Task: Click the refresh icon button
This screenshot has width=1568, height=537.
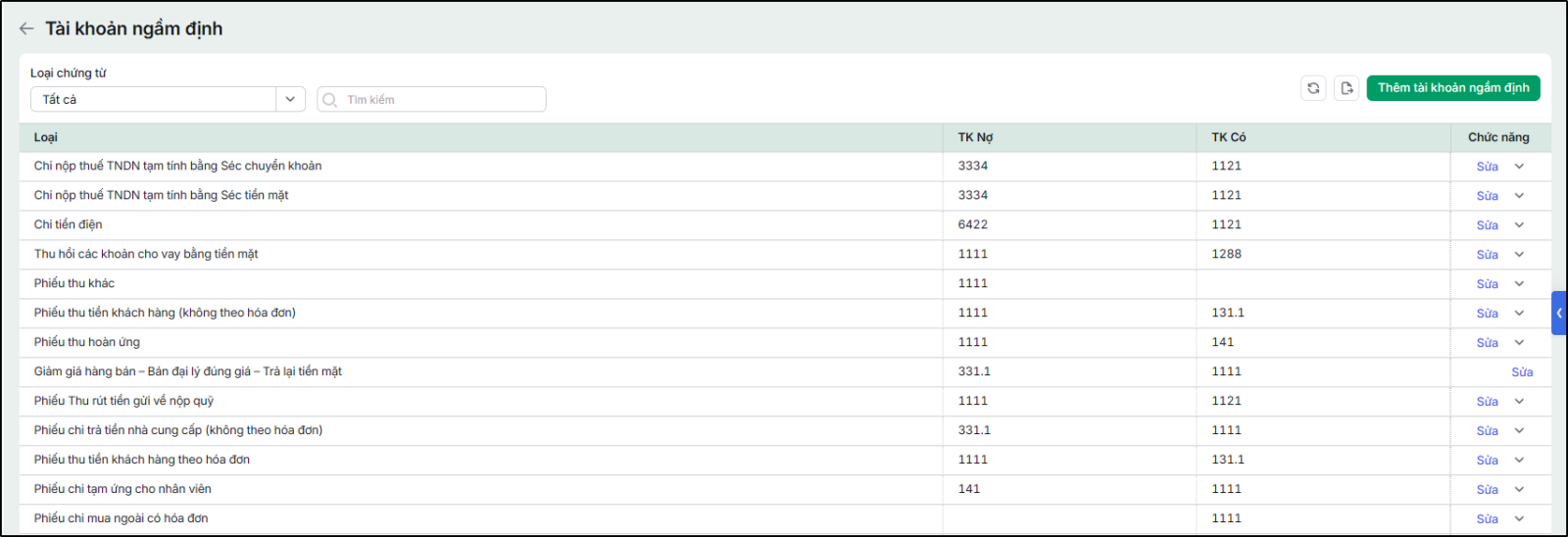Action: coord(1313,88)
